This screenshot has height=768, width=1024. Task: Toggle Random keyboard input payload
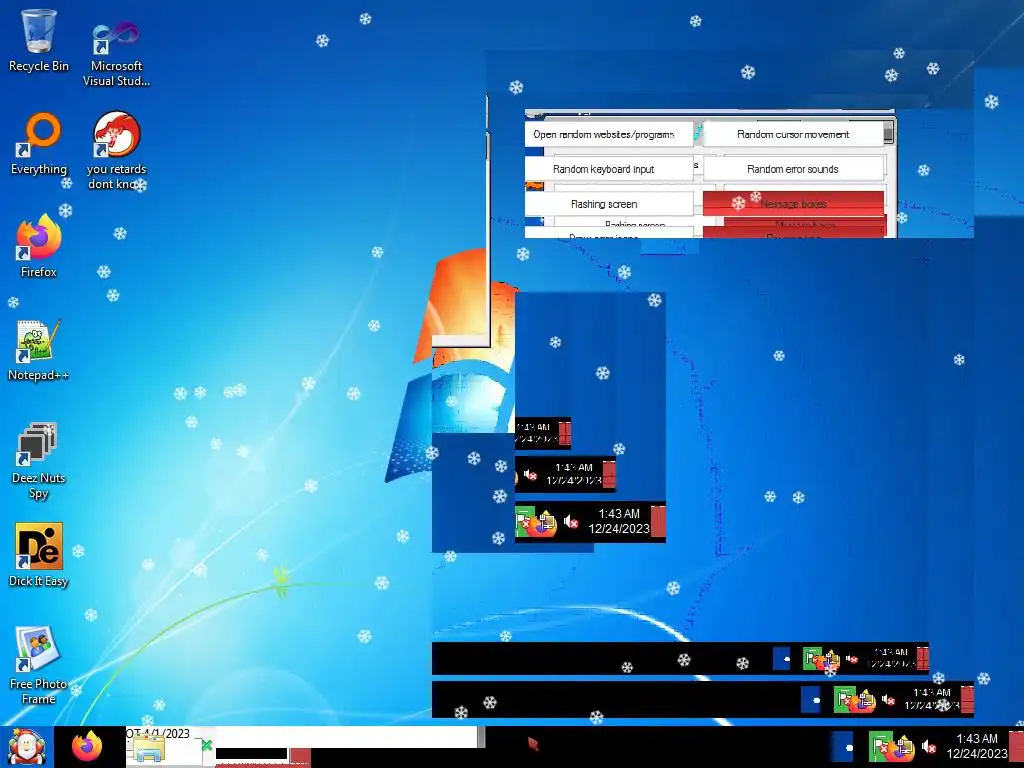click(x=609, y=169)
